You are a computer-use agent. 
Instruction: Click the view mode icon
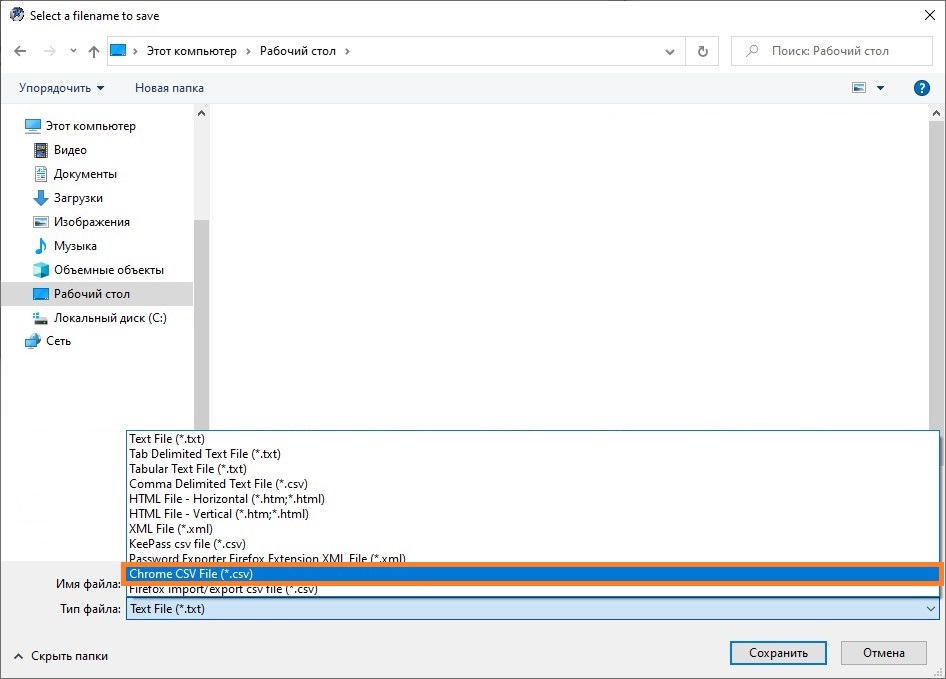pyautogui.click(x=859, y=88)
